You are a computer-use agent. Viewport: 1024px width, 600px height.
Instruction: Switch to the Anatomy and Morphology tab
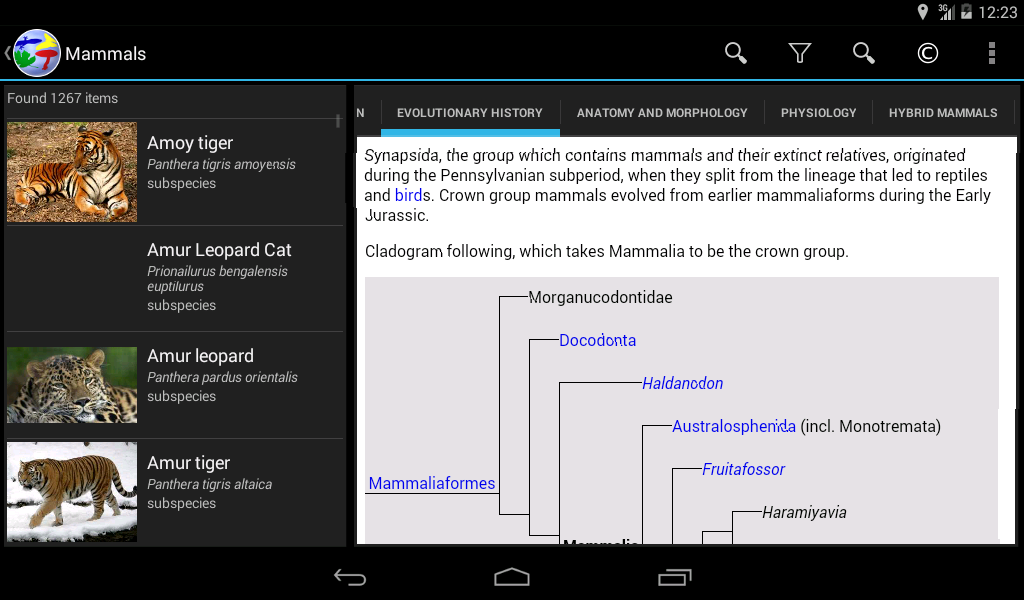(662, 113)
